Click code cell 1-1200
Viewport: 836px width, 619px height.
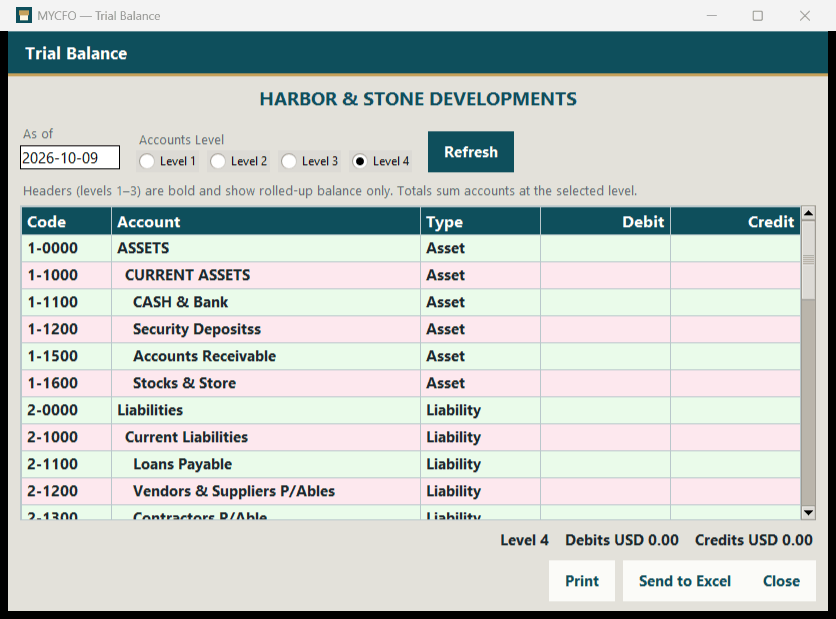(67, 329)
